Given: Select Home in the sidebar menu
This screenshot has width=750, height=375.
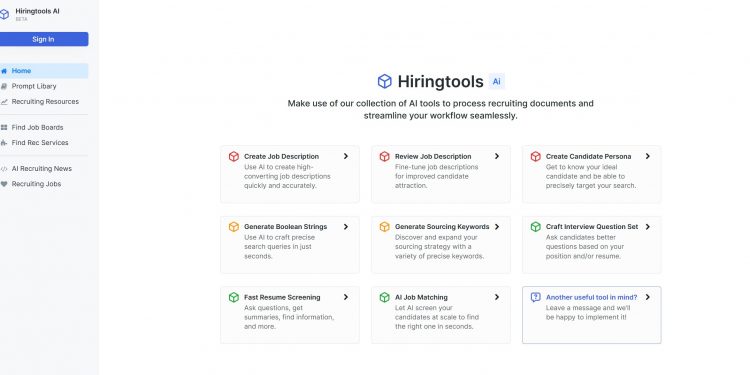Looking at the screenshot, I should [44, 71].
